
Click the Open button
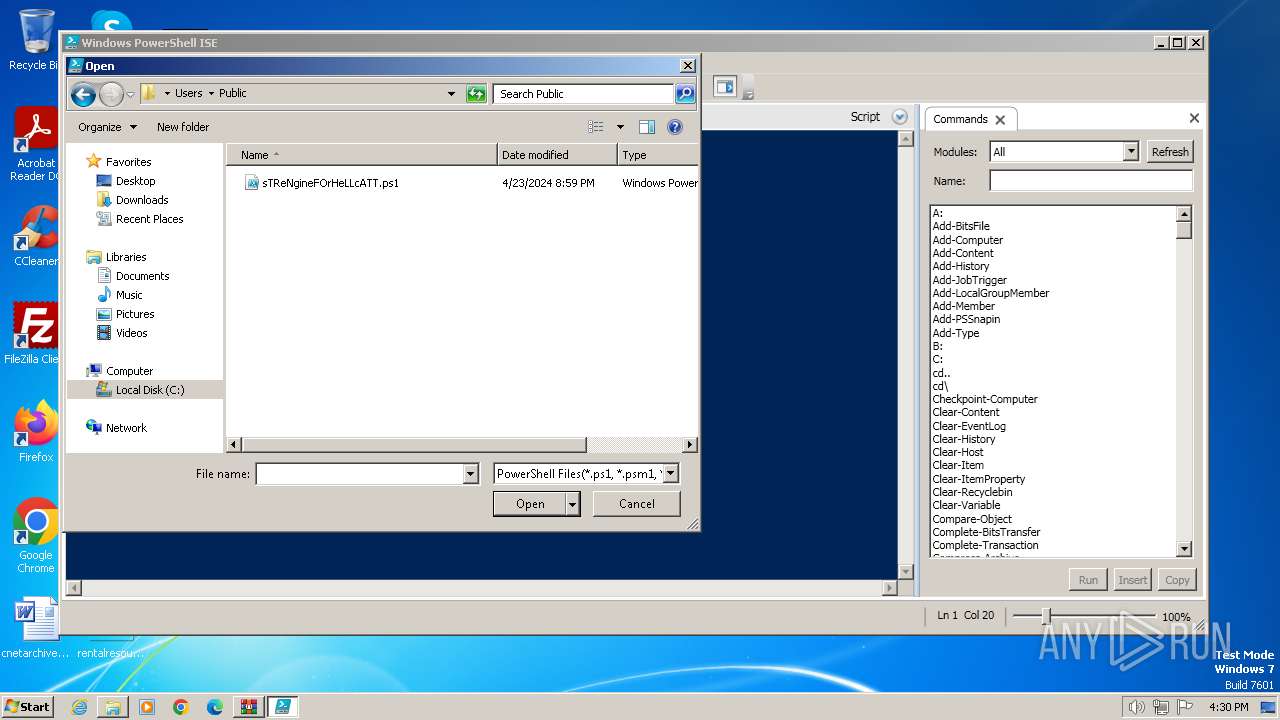click(530, 504)
